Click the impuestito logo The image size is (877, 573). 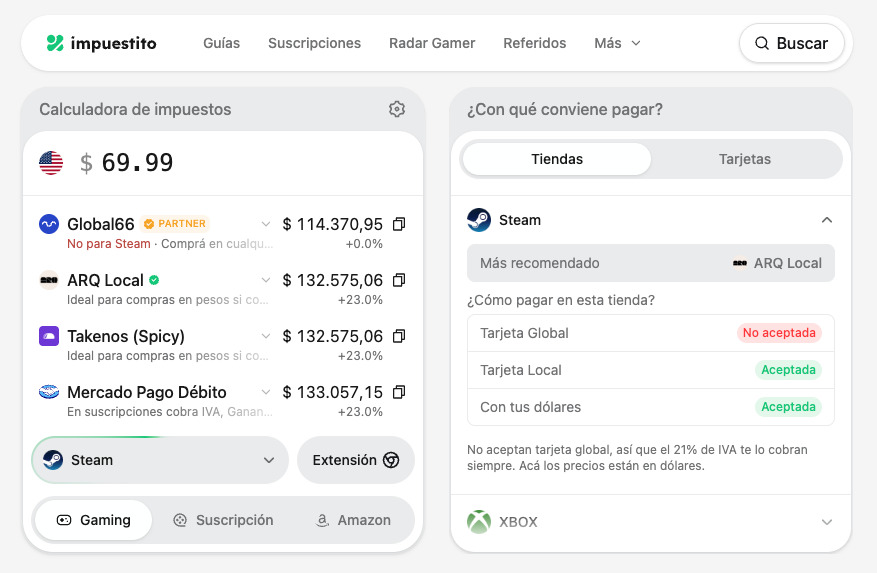pyautogui.click(x=101, y=43)
